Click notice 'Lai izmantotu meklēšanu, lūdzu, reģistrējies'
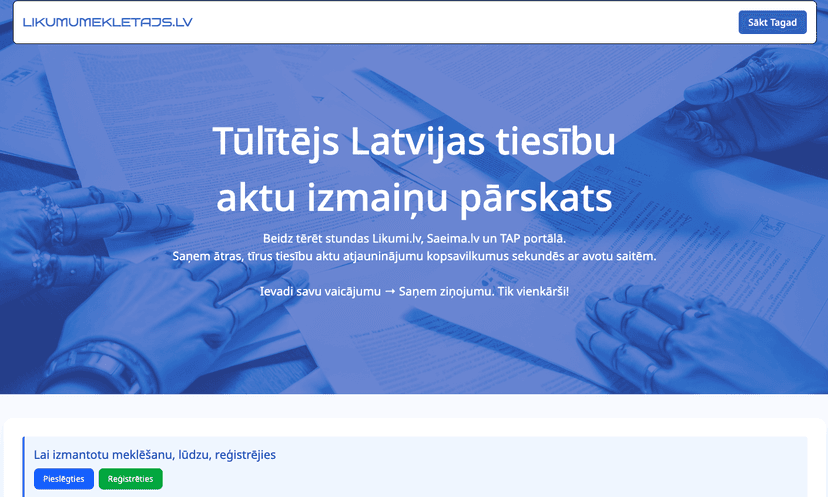Image resolution: width=828 pixels, height=497 pixels. pyautogui.click(x=155, y=455)
